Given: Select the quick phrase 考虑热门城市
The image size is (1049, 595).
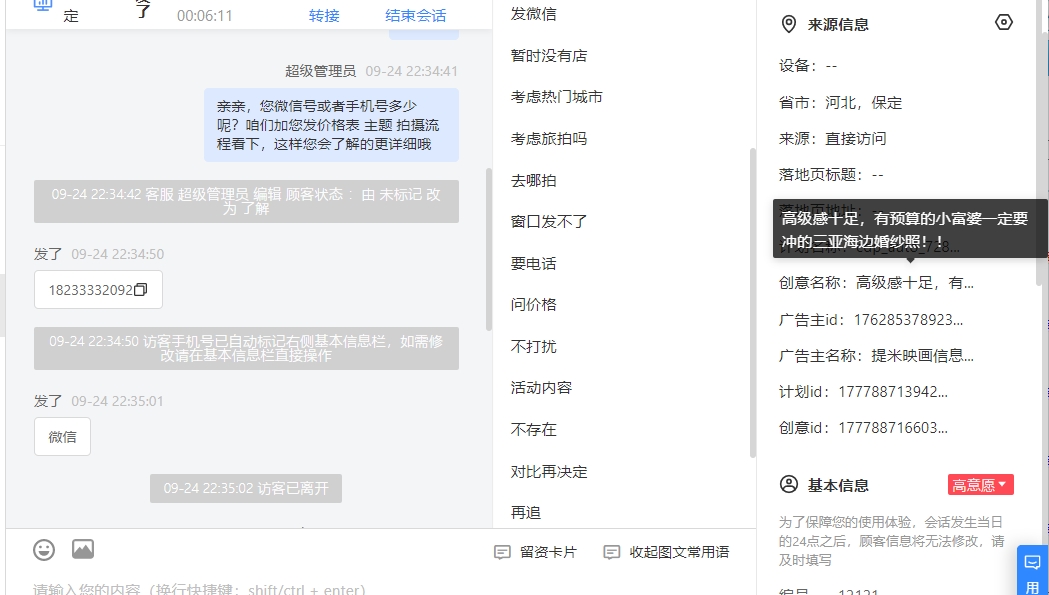Looking at the screenshot, I should [557, 97].
